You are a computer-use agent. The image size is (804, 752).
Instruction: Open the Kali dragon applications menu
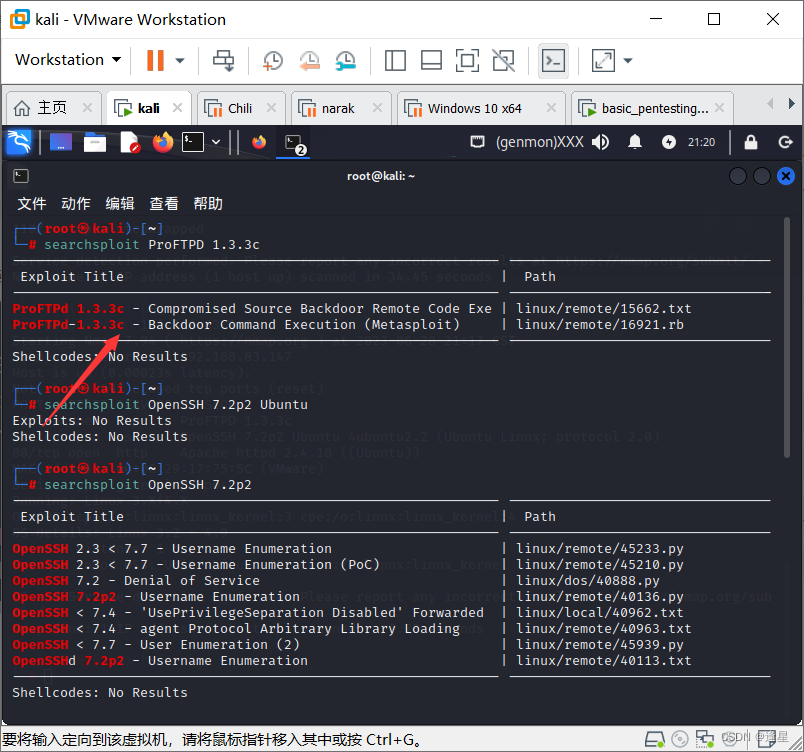[19, 142]
